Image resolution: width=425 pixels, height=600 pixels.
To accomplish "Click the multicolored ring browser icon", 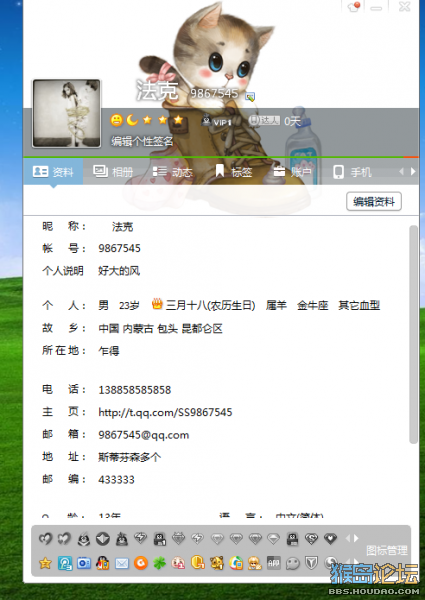I will click(236, 563).
